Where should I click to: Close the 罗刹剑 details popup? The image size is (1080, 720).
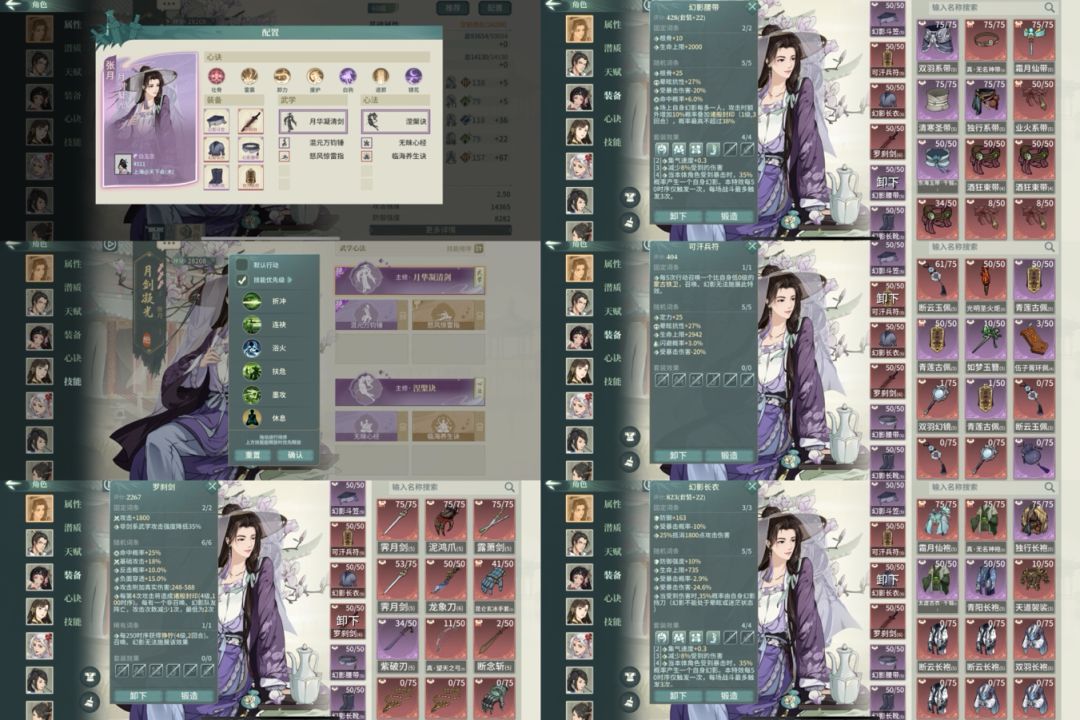pos(212,486)
